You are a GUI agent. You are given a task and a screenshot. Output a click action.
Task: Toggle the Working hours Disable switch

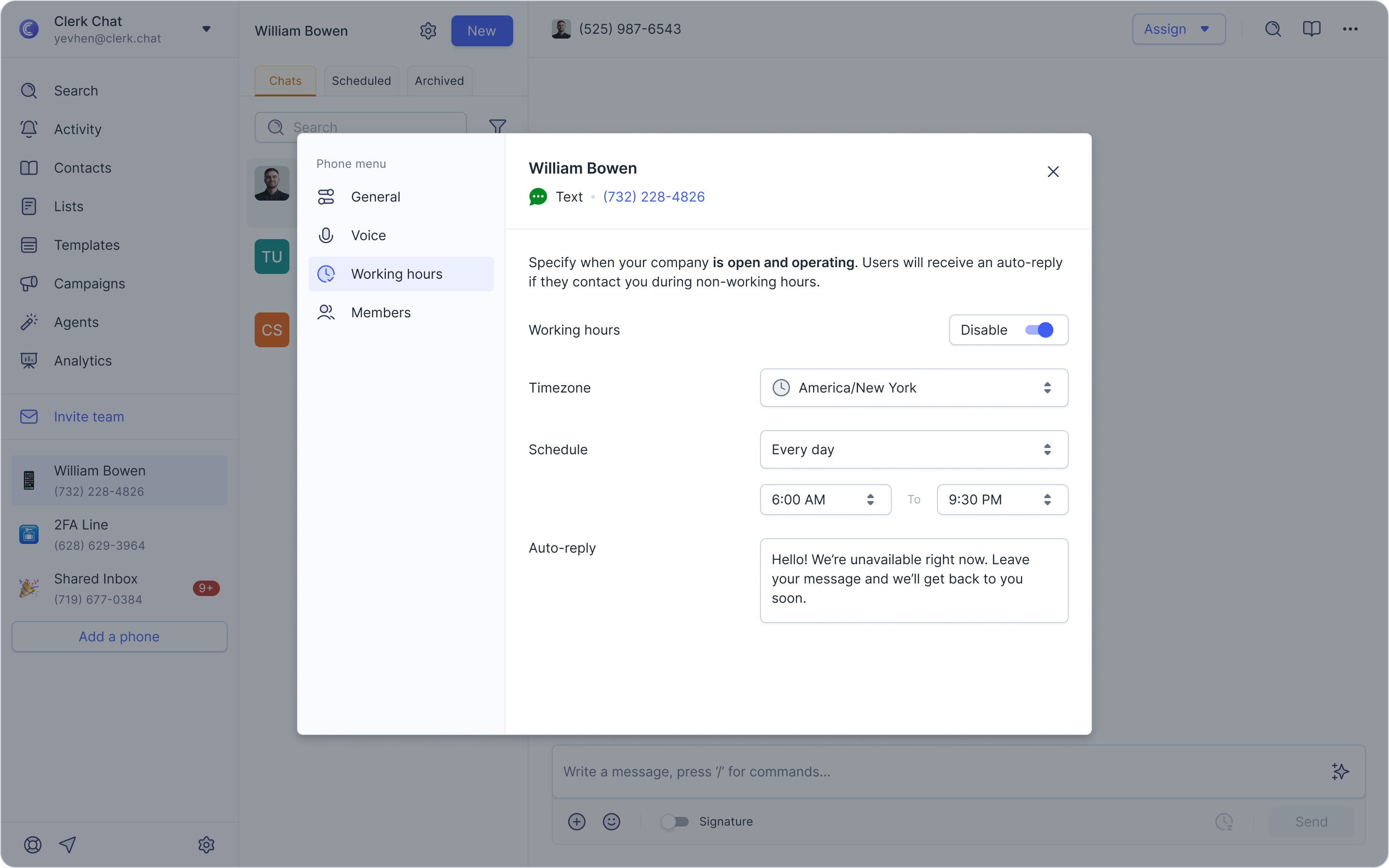click(1039, 330)
